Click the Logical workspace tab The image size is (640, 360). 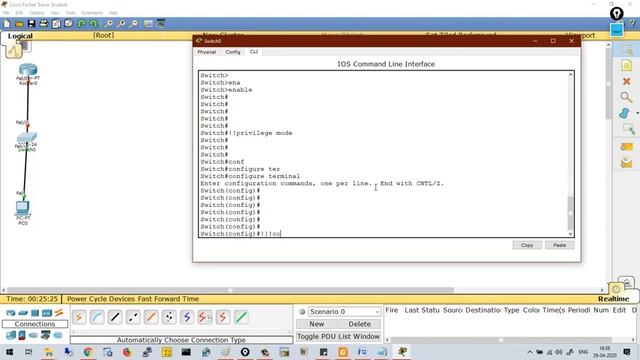point(20,36)
